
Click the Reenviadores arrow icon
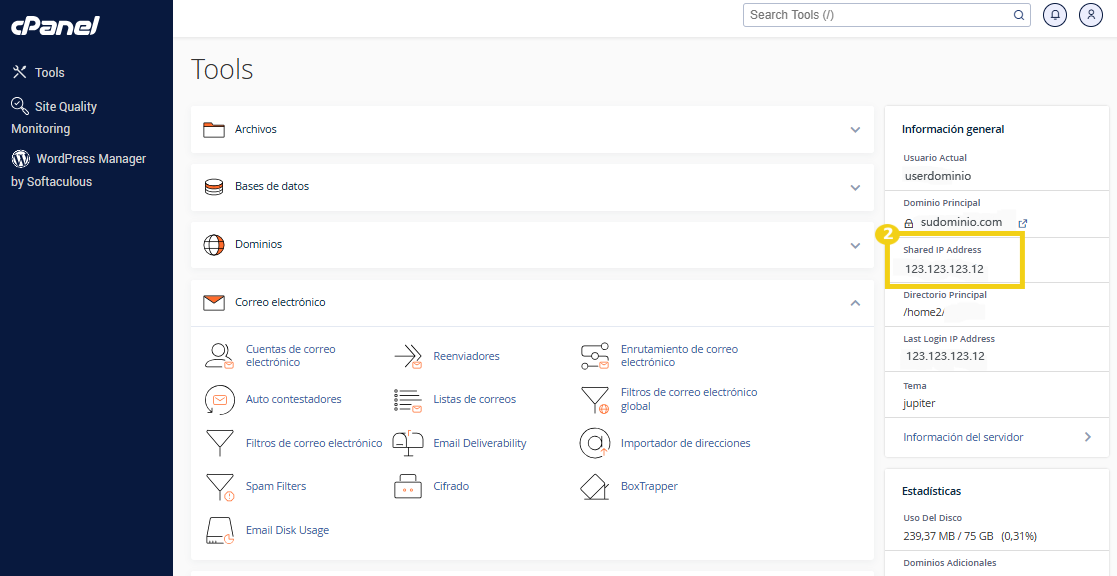click(407, 356)
